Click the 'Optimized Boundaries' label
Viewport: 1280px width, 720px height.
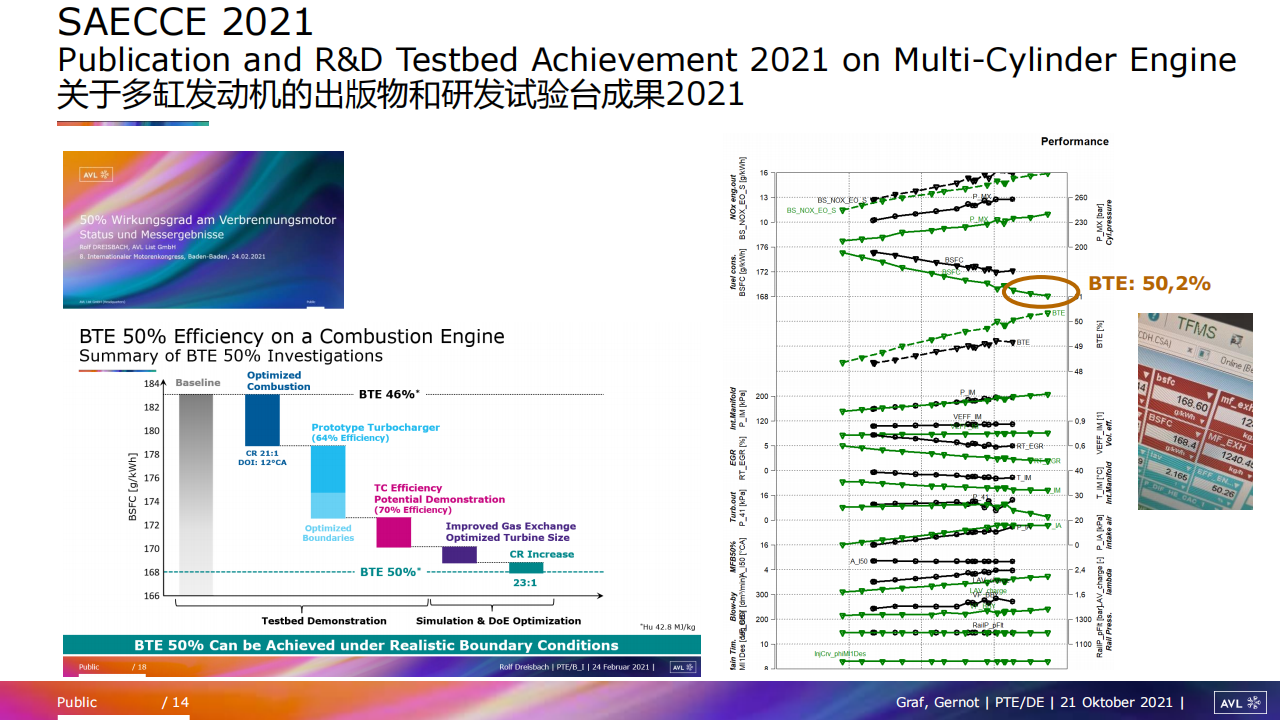tap(328, 533)
